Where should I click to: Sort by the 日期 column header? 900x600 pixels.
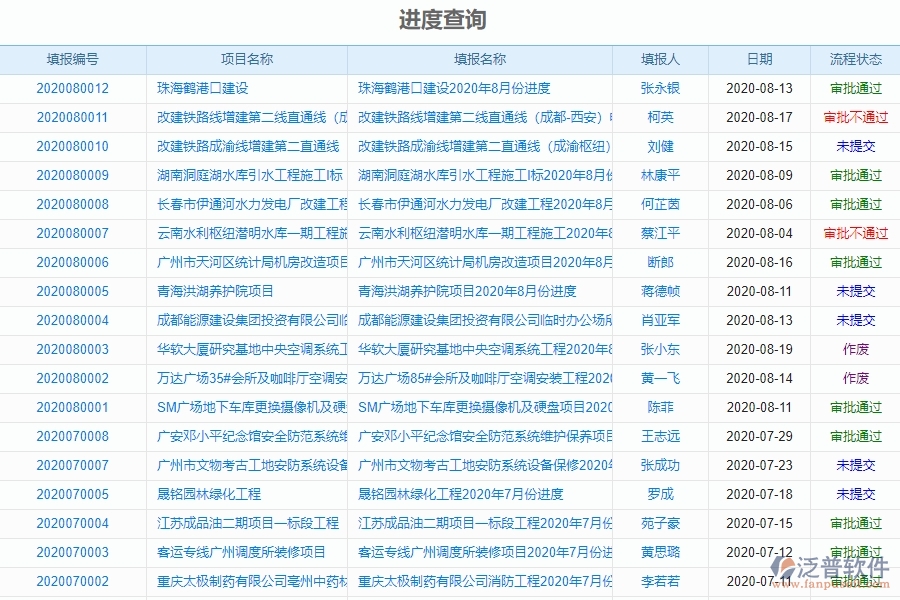pyautogui.click(x=762, y=59)
